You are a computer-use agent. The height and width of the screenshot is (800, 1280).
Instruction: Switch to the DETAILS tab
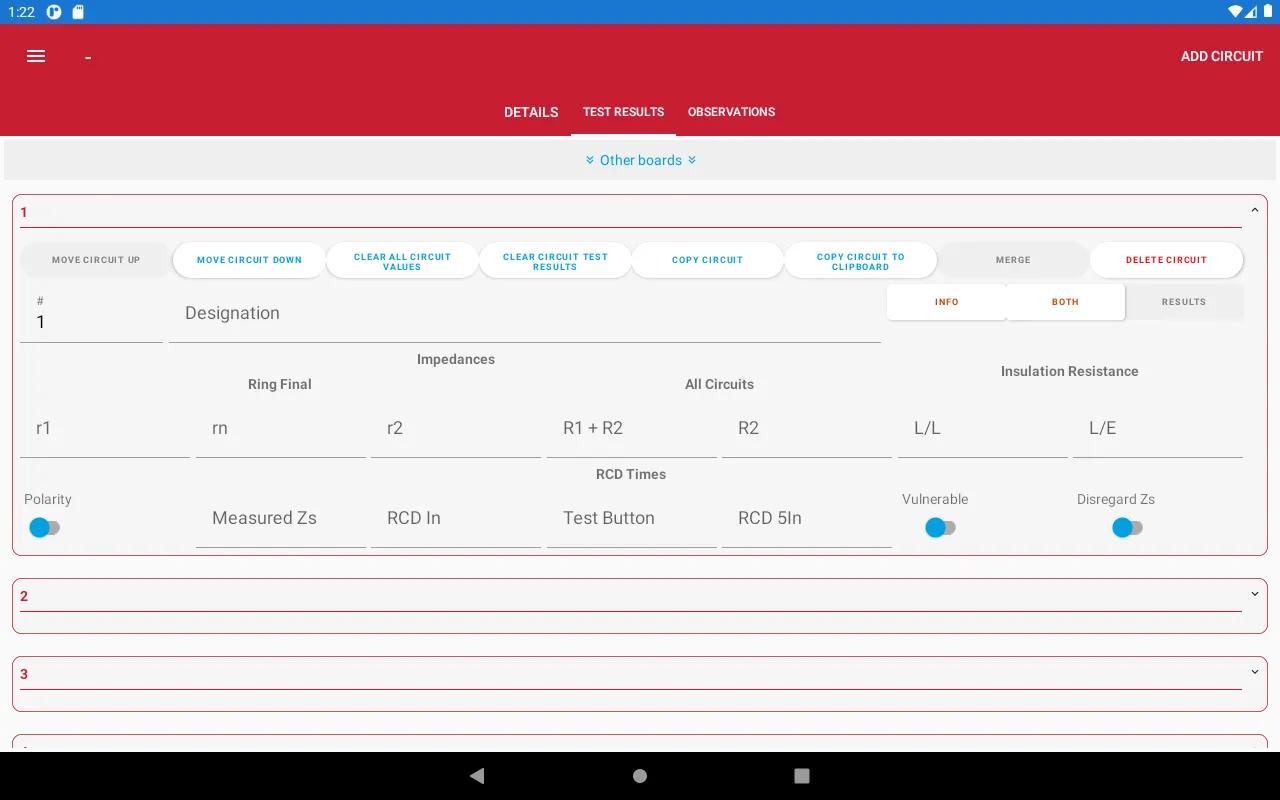531,112
